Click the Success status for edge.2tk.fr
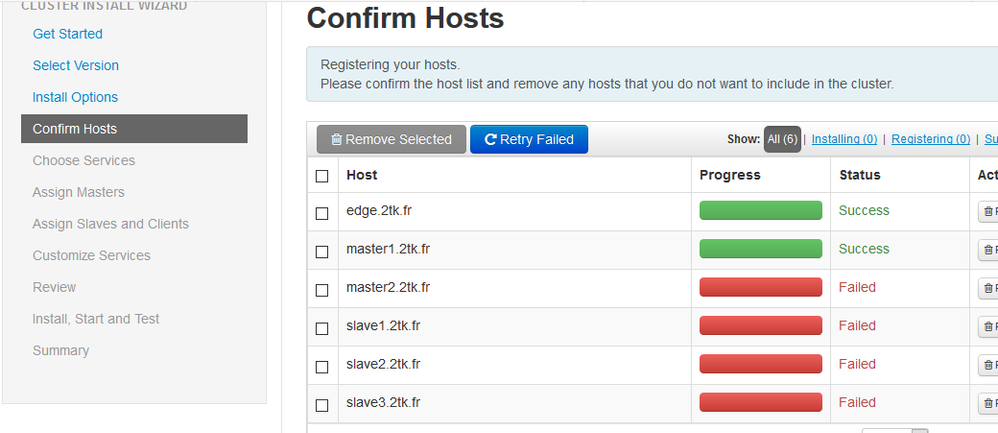 point(863,210)
